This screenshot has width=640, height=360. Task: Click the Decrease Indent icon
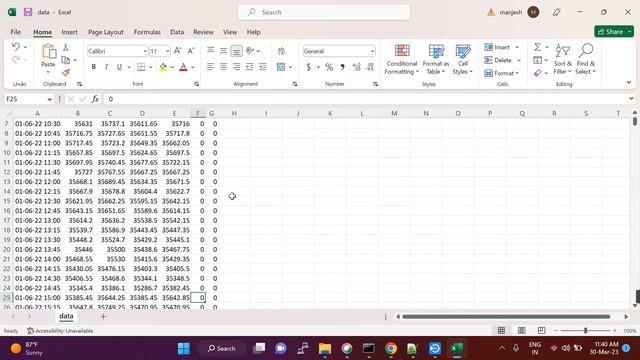pyautogui.click(x=249, y=67)
